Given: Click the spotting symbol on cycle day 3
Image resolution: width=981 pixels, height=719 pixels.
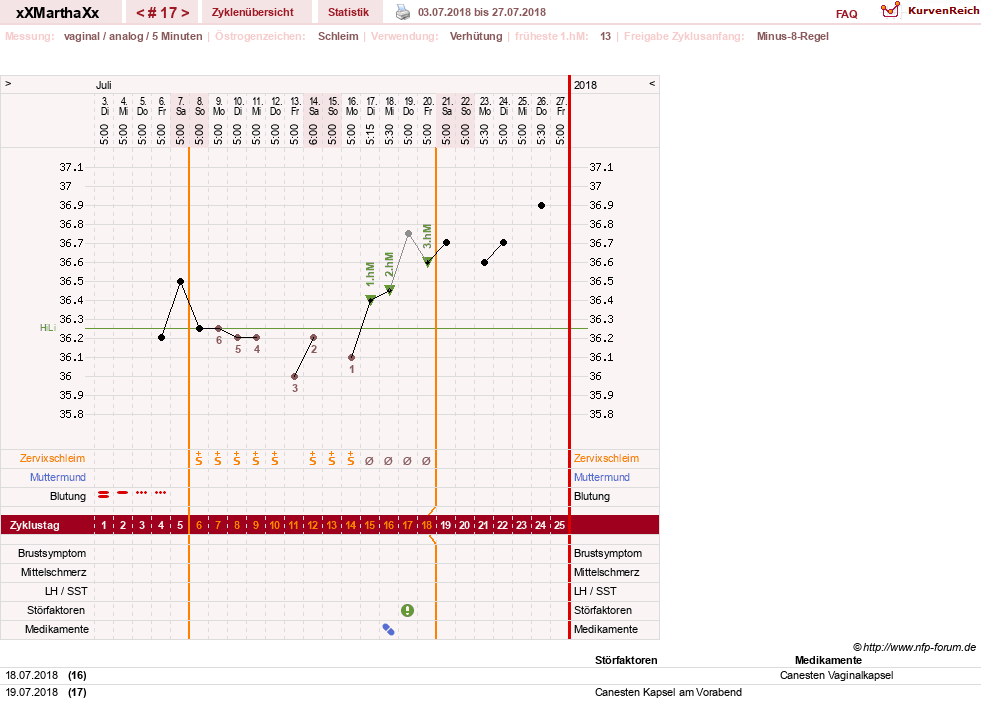Looking at the screenshot, I should click(x=142, y=493).
